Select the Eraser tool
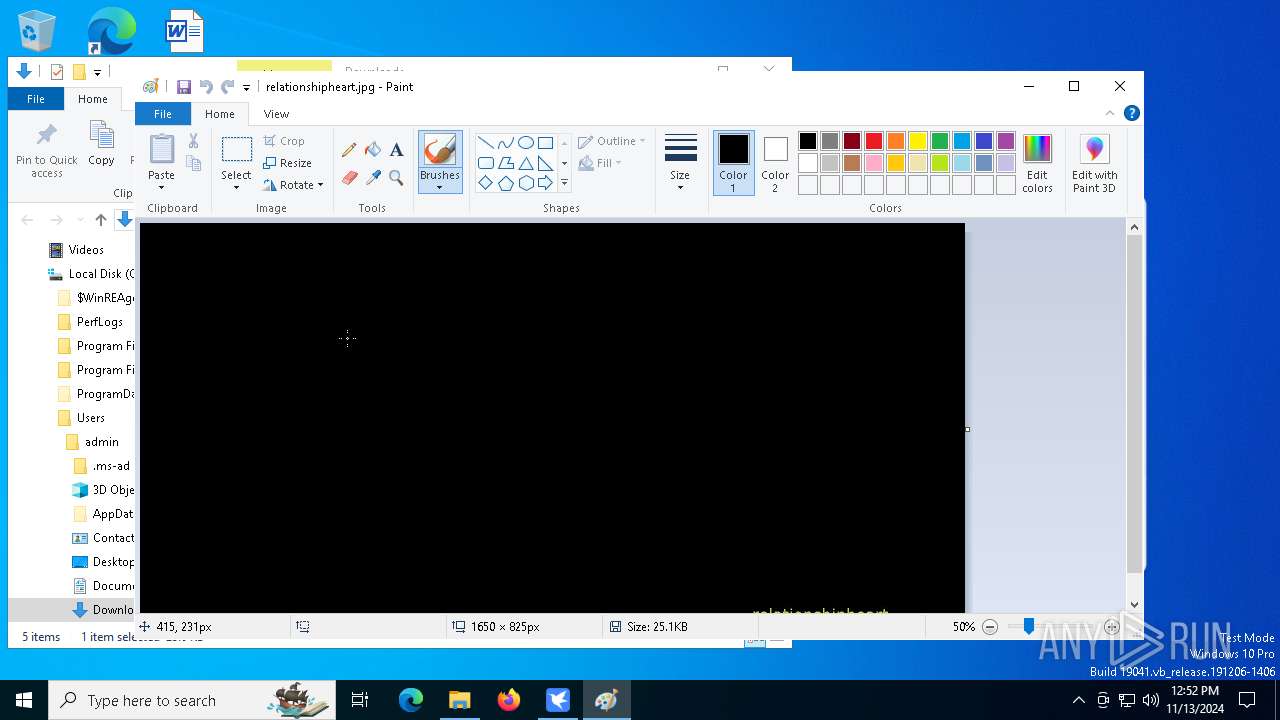This screenshot has width=1280, height=720. 349,178
